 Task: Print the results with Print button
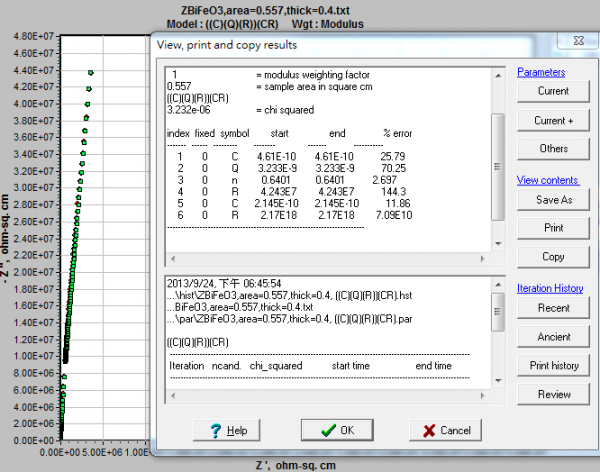click(553, 228)
